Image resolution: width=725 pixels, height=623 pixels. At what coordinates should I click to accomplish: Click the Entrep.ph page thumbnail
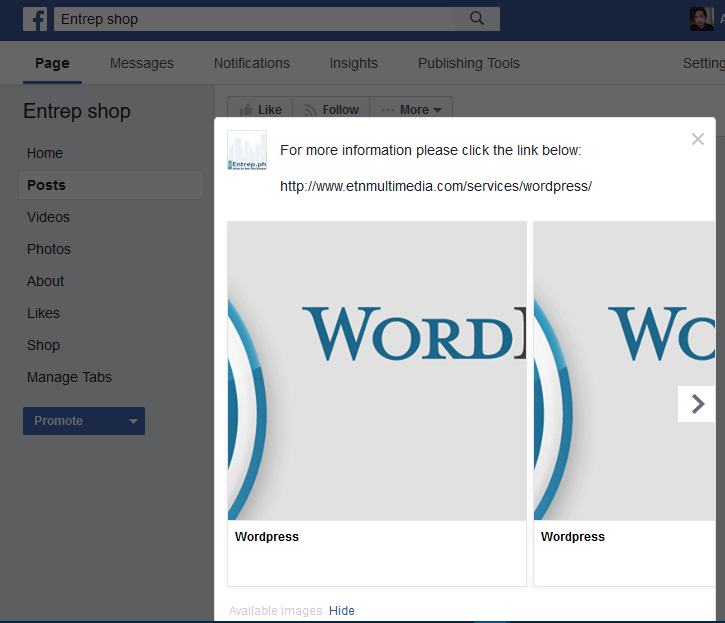coord(247,150)
